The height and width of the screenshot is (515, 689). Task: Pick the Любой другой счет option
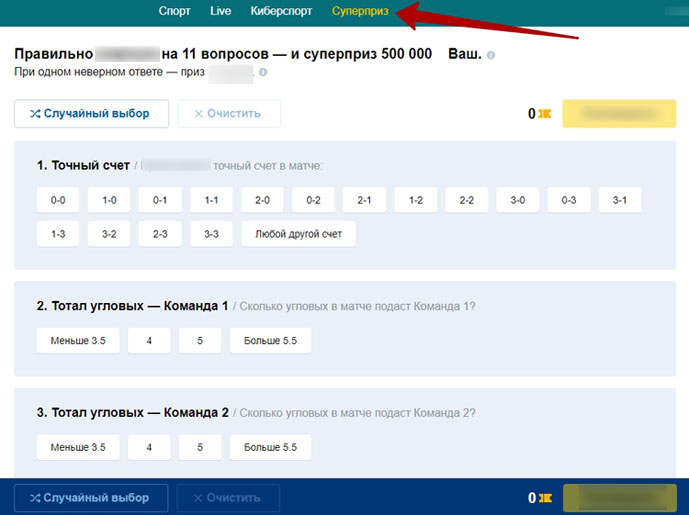click(298, 234)
